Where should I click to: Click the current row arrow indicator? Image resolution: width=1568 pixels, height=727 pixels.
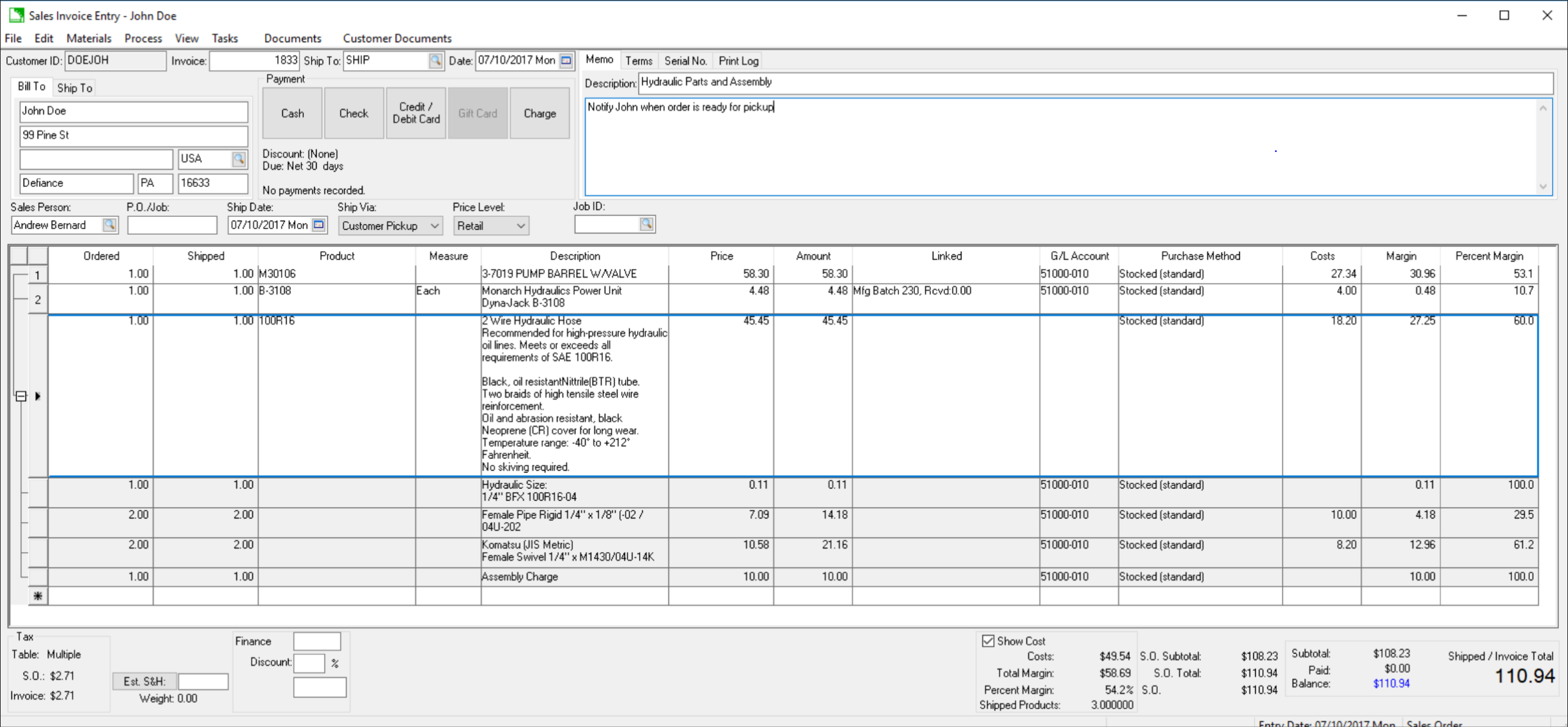pyautogui.click(x=38, y=396)
